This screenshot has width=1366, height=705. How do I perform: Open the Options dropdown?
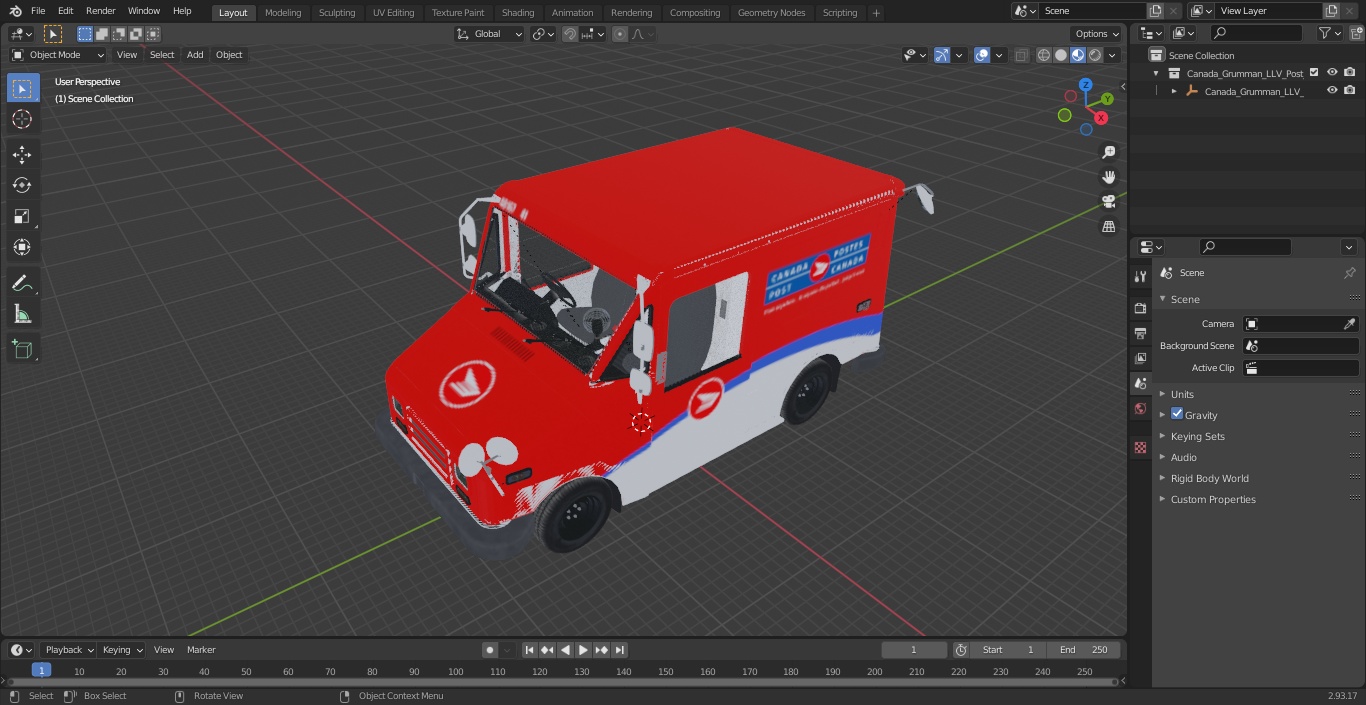click(x=1097, y=34)
